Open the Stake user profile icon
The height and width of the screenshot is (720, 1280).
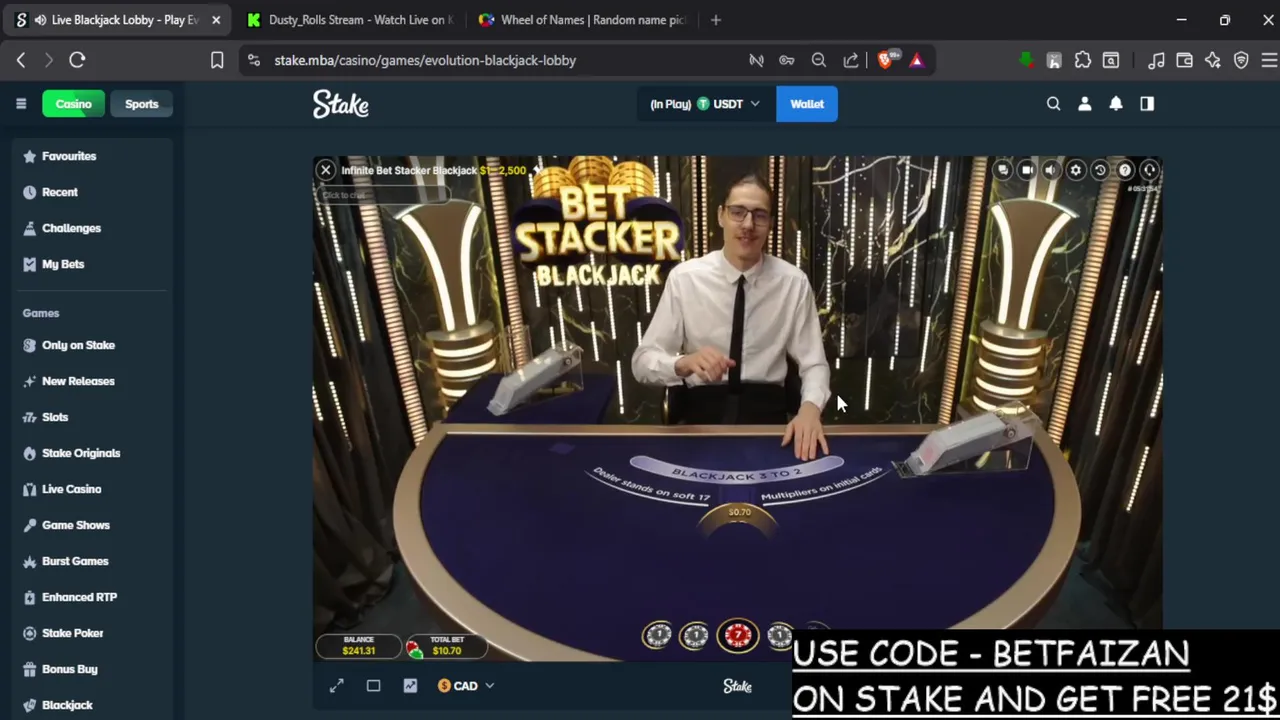(x=1085, y=104)
